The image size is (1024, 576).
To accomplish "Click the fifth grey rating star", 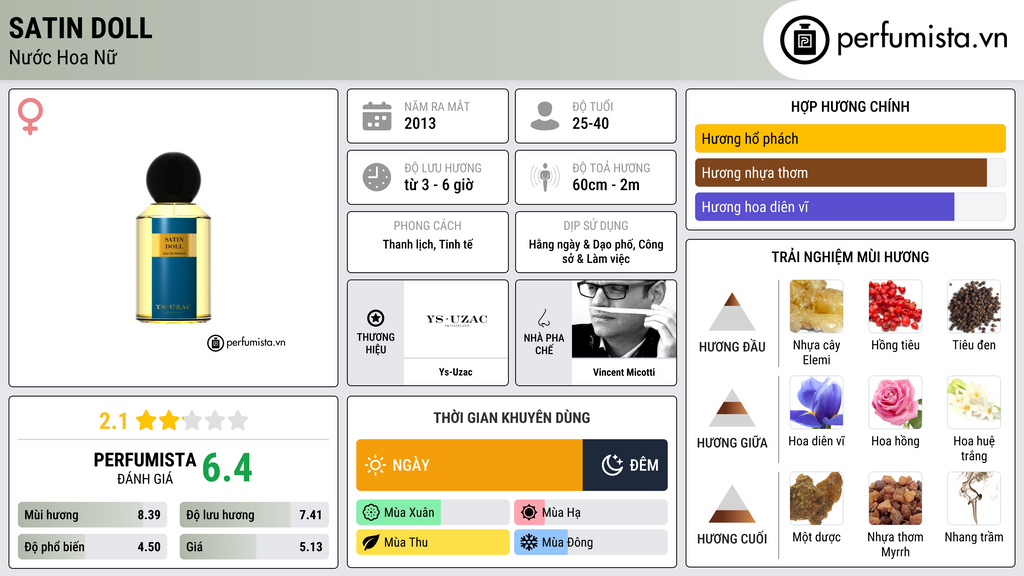I will [238, 420].
